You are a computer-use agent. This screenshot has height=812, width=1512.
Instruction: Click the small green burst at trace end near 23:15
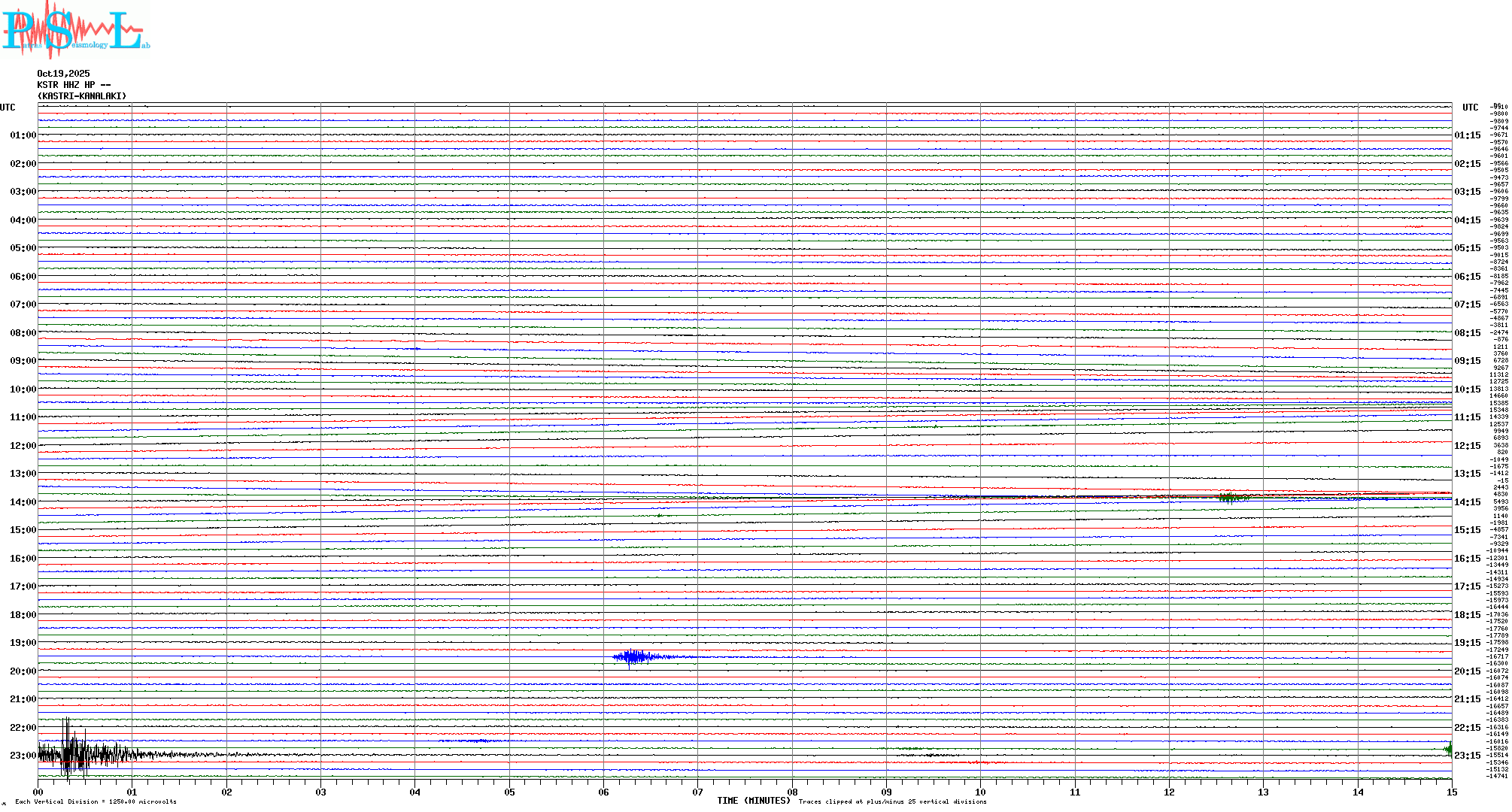[x=1449, y=748]
